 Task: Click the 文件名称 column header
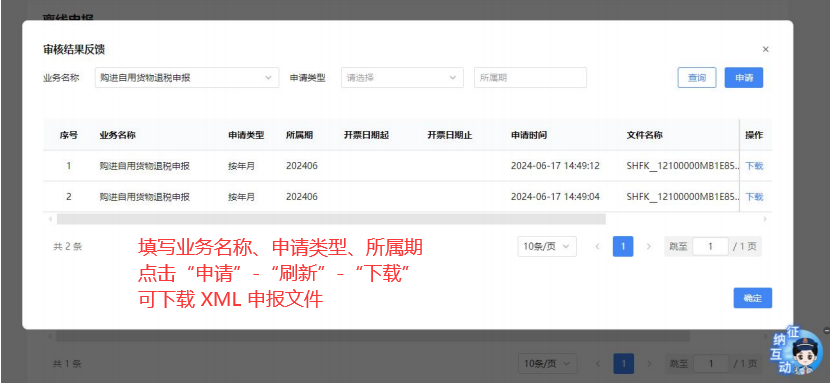644,135
